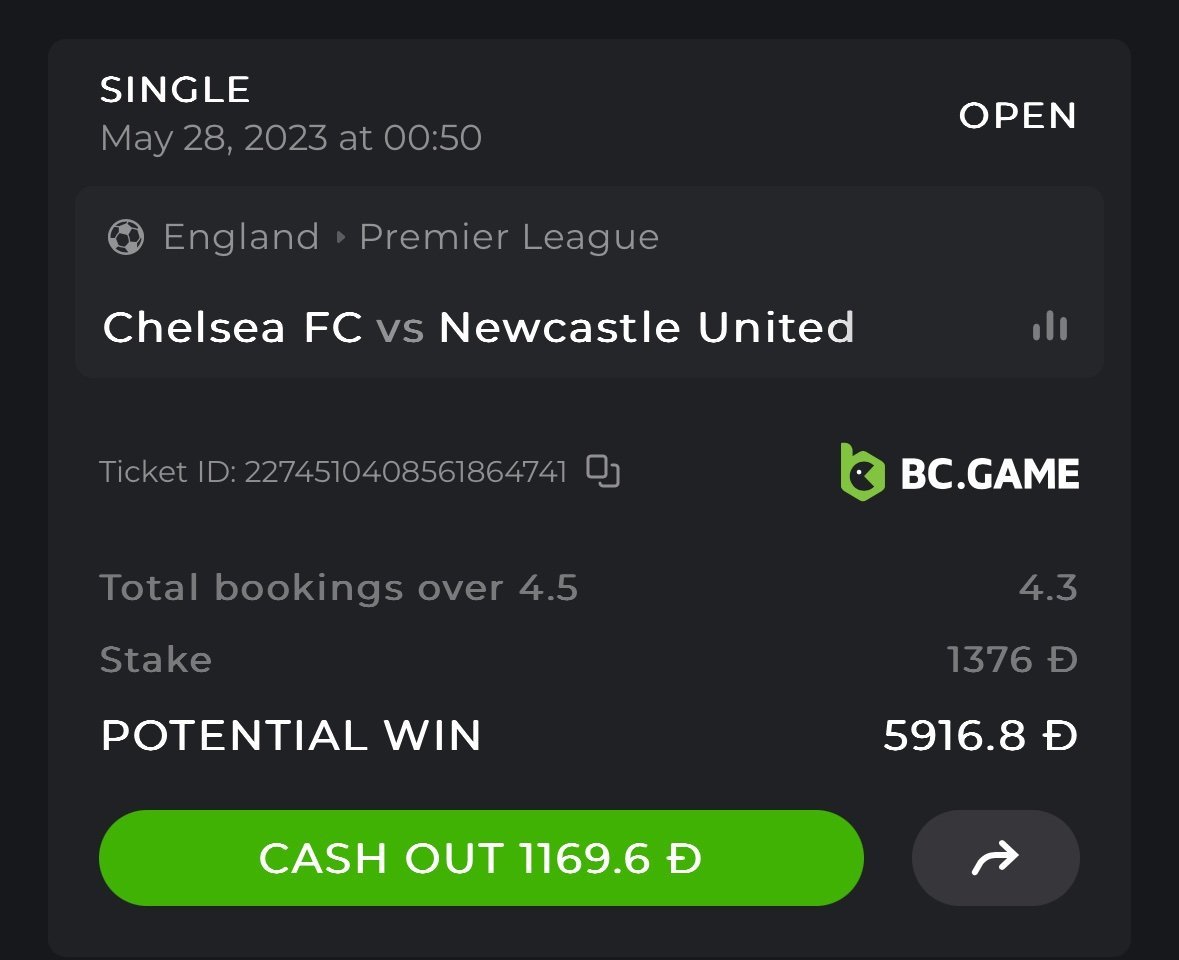1179x960 pixels.
Task: Click the Newcastle United team name
Action: coord(646,327)
